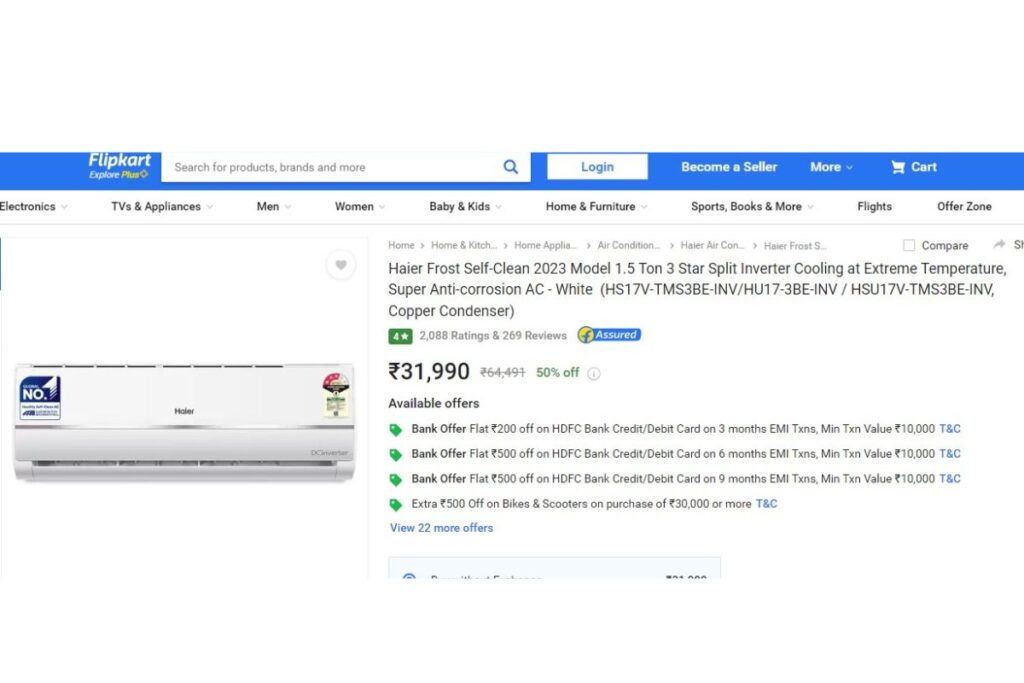Open T&C for ₹200 off 3 months EMI
This screenshot has height=683, width=1024.
click(950, 429)
